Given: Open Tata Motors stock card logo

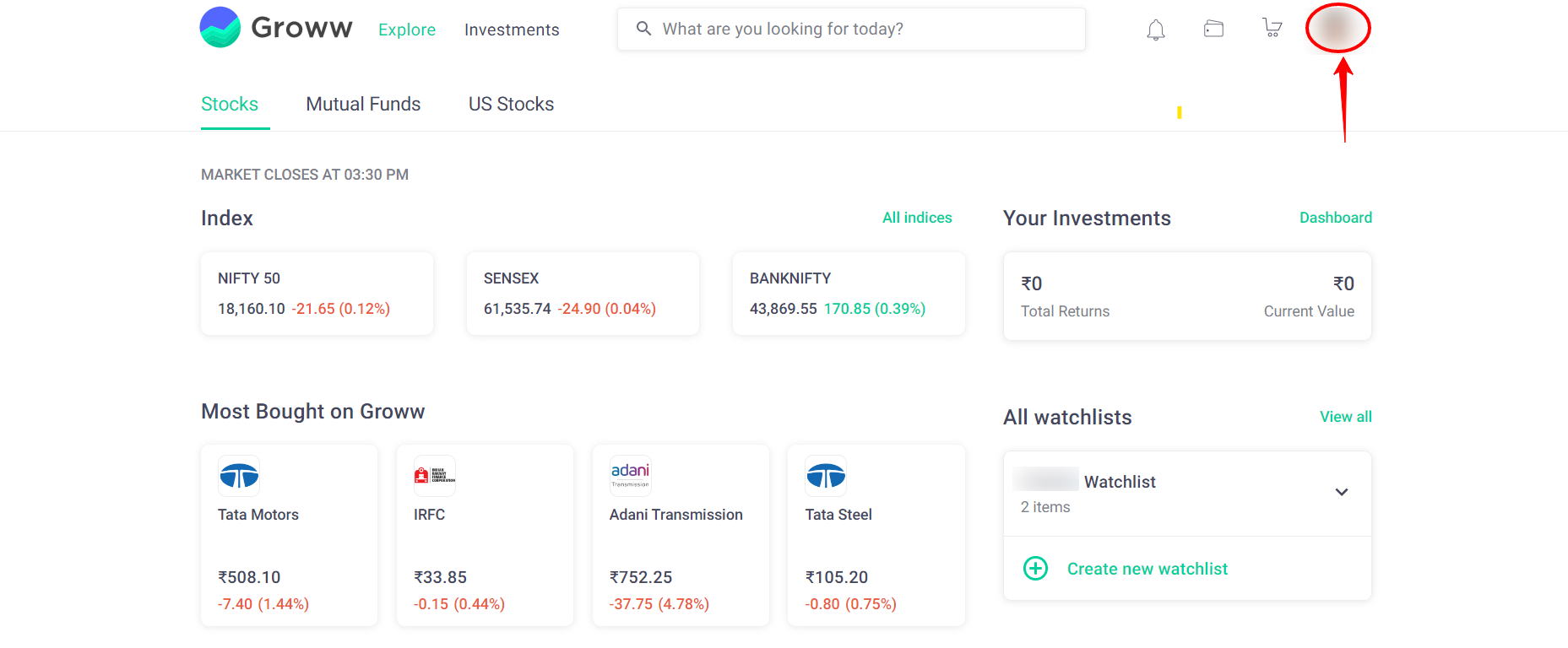Looking at the screenshot, I should [239, 476].
